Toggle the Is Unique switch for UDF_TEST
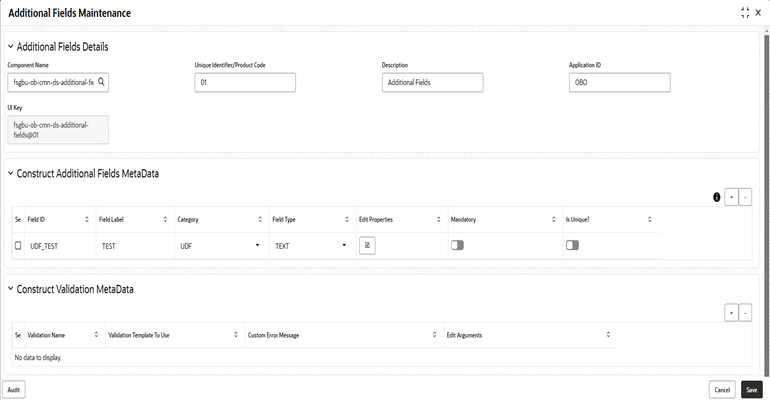The width and height of the screenshot is (770, 400). pyautogui.click(x=572, y=245)
